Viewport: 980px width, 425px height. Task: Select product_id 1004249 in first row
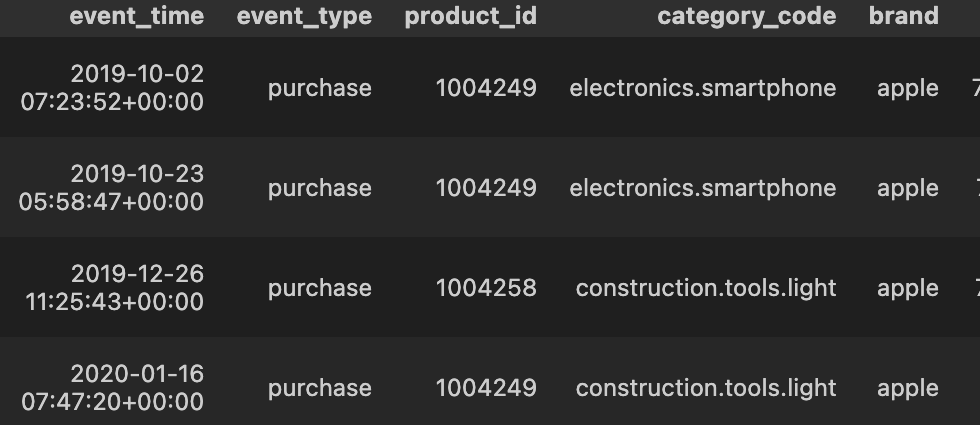tap(486, 88)
